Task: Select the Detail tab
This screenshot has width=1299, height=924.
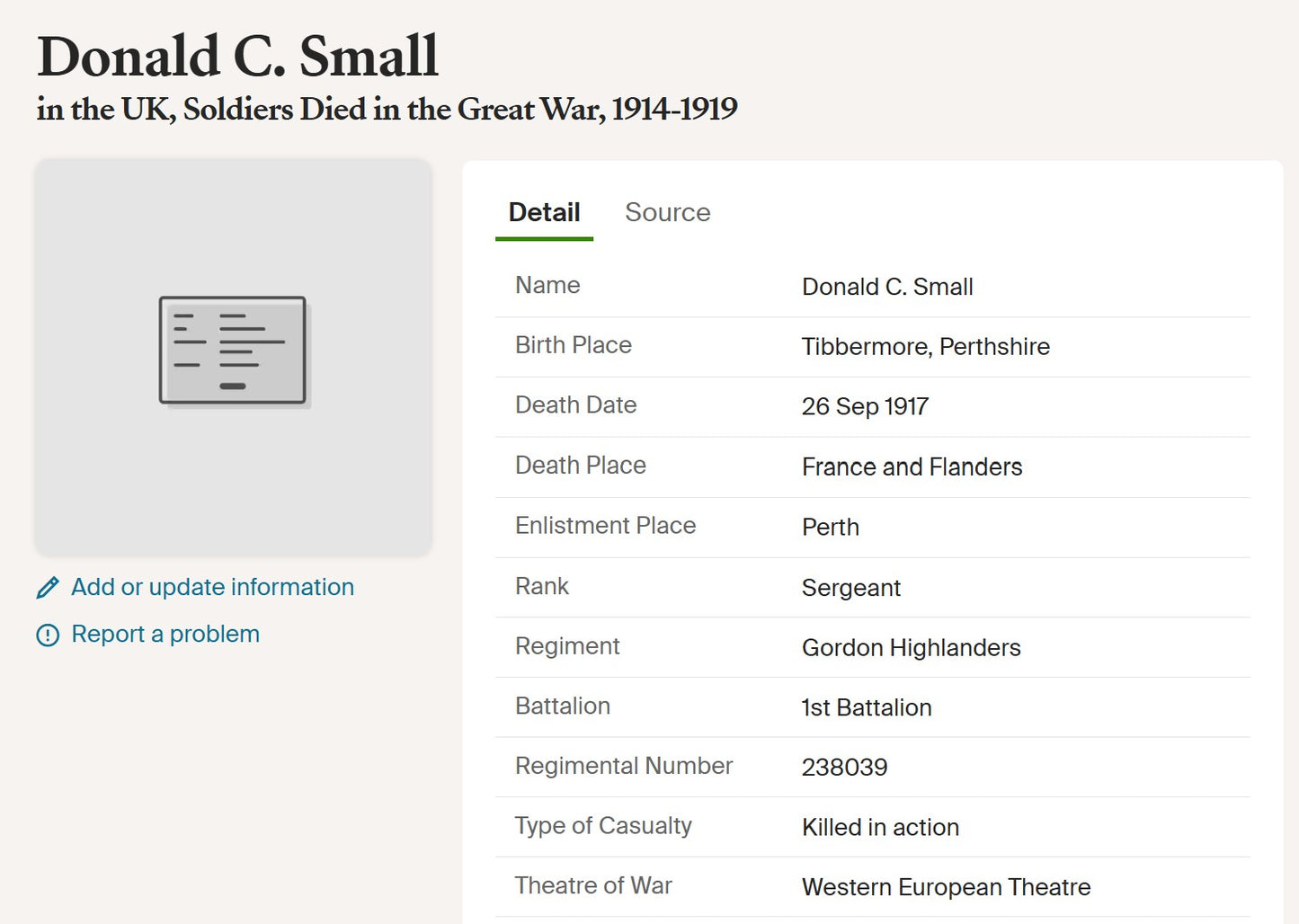Action: point(544,212)
